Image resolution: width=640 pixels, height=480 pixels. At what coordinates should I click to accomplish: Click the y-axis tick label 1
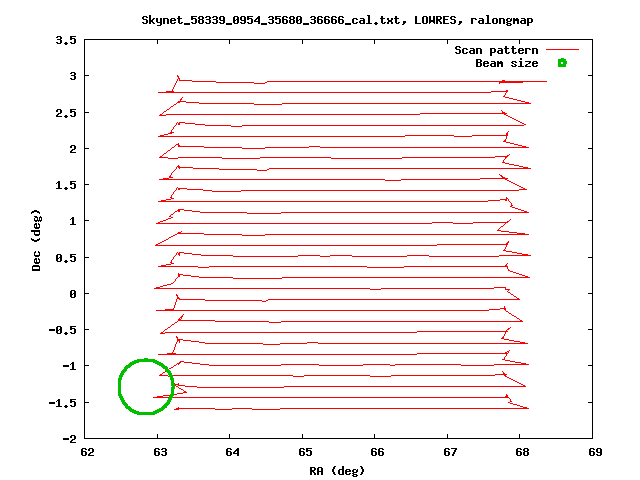[x=73, y=221]
